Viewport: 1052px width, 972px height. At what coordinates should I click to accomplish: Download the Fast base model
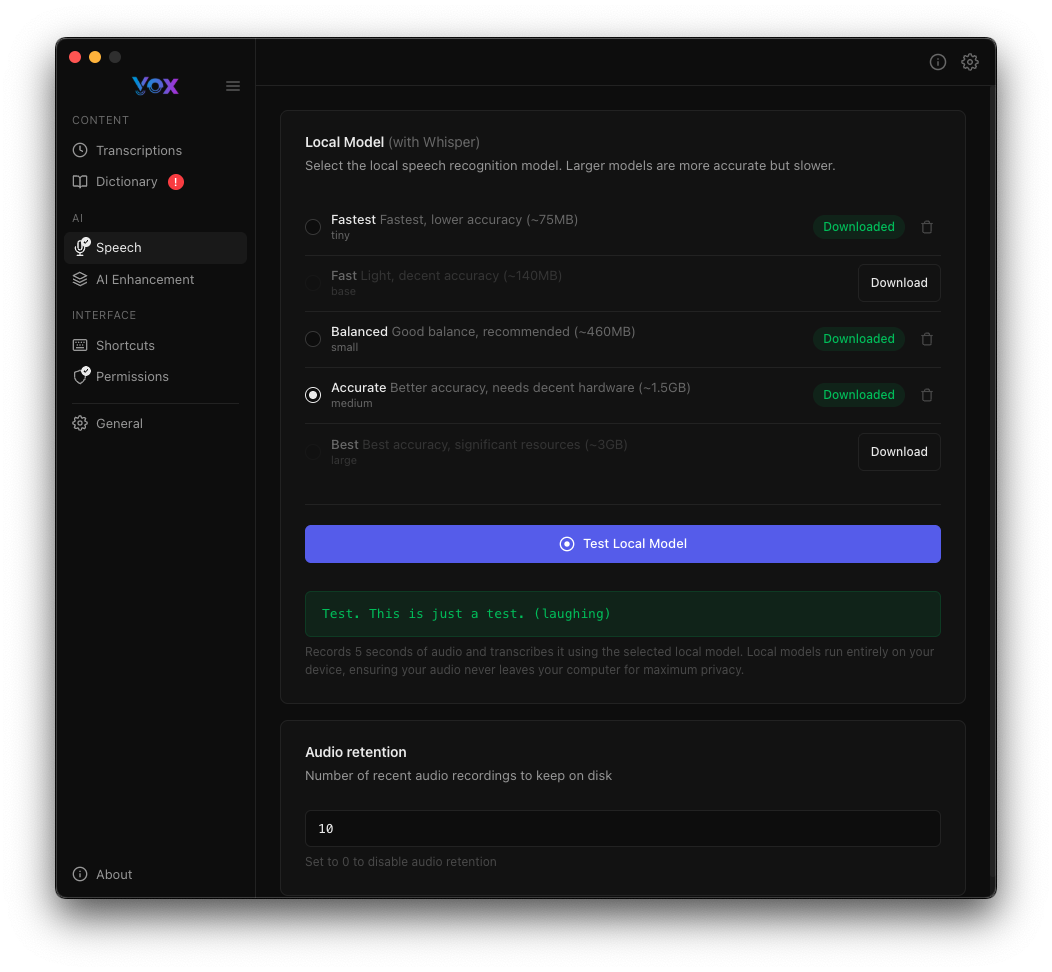(x=898, y=283)
